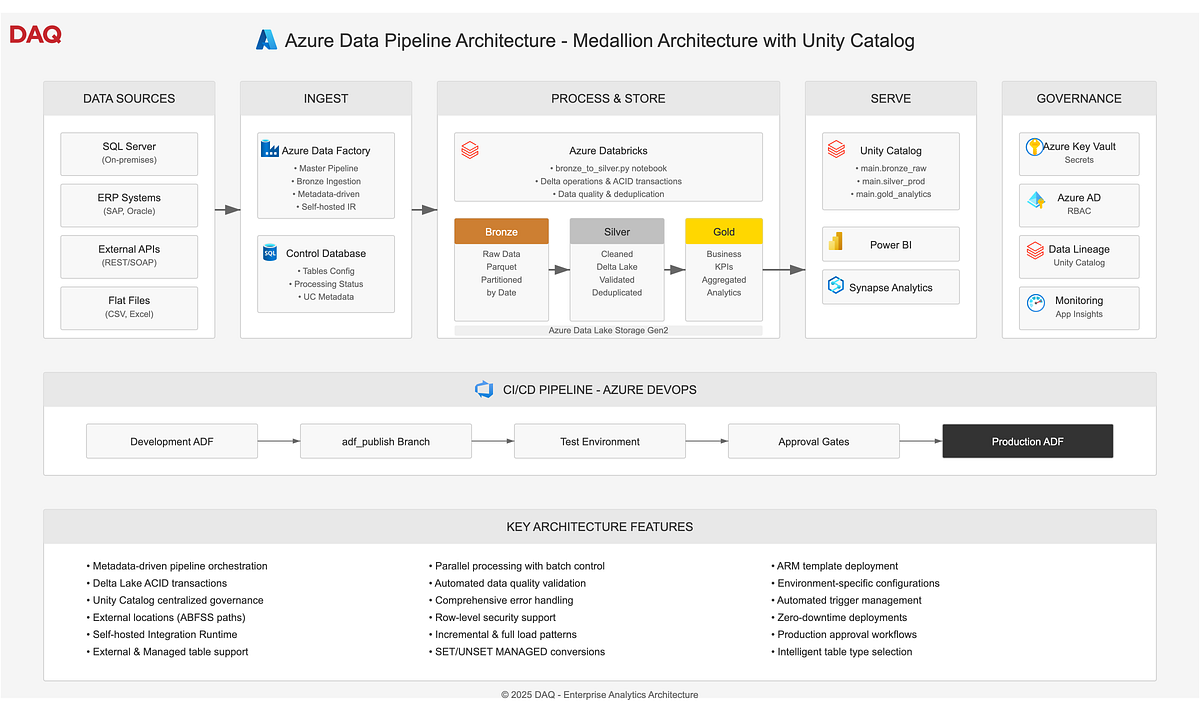
Task: Click the adf_publish Branch link
Action: [385, 440]
